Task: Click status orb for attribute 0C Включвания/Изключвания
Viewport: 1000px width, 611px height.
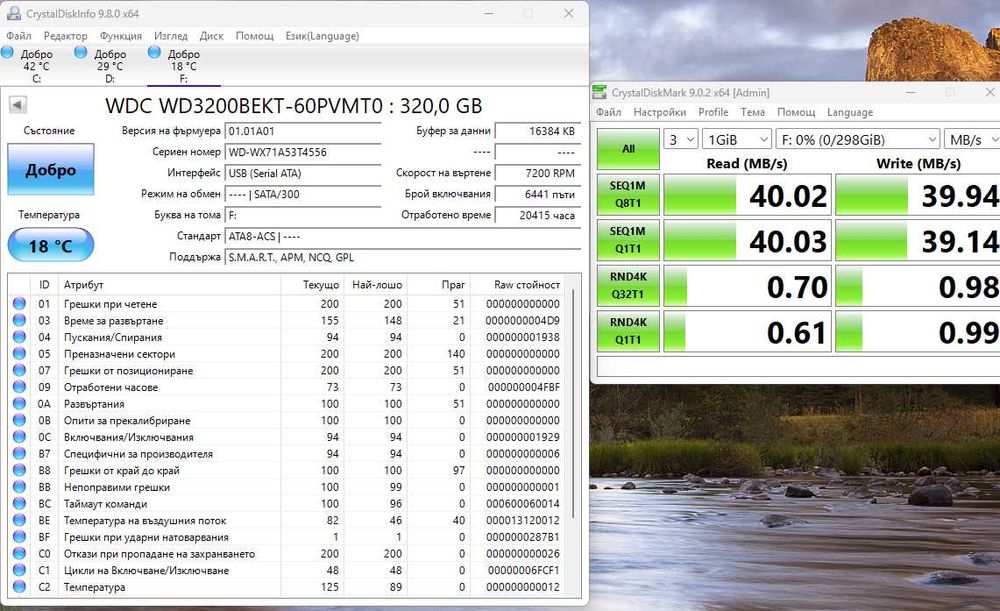Action: pyautogui.click(x=19, y=437)
